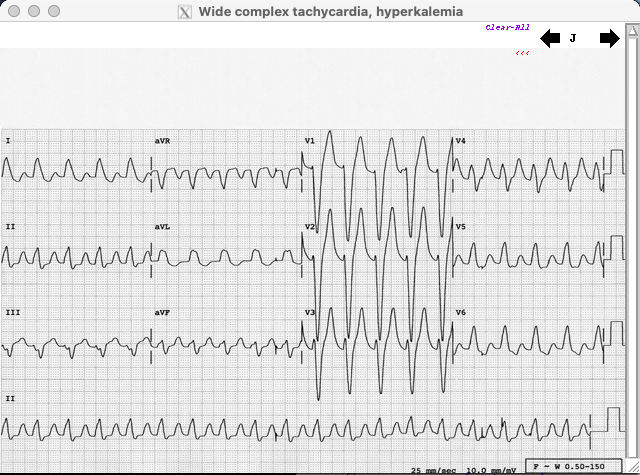The image size is (640, 475).
Task: Click the resize grip in the bottom-right corner
Action: [x=632, y=467]
